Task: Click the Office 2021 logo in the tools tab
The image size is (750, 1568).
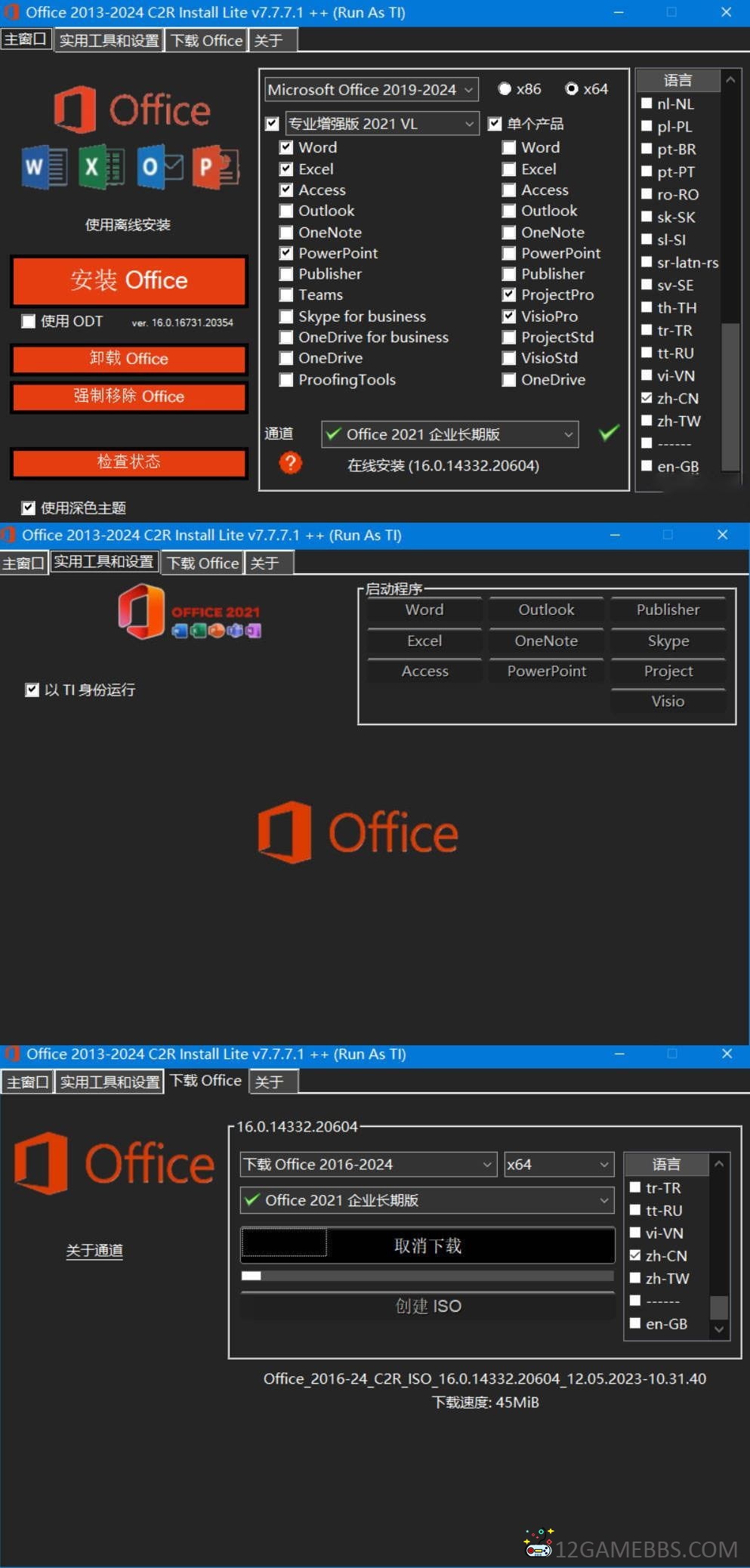Action: click(190, 612)
